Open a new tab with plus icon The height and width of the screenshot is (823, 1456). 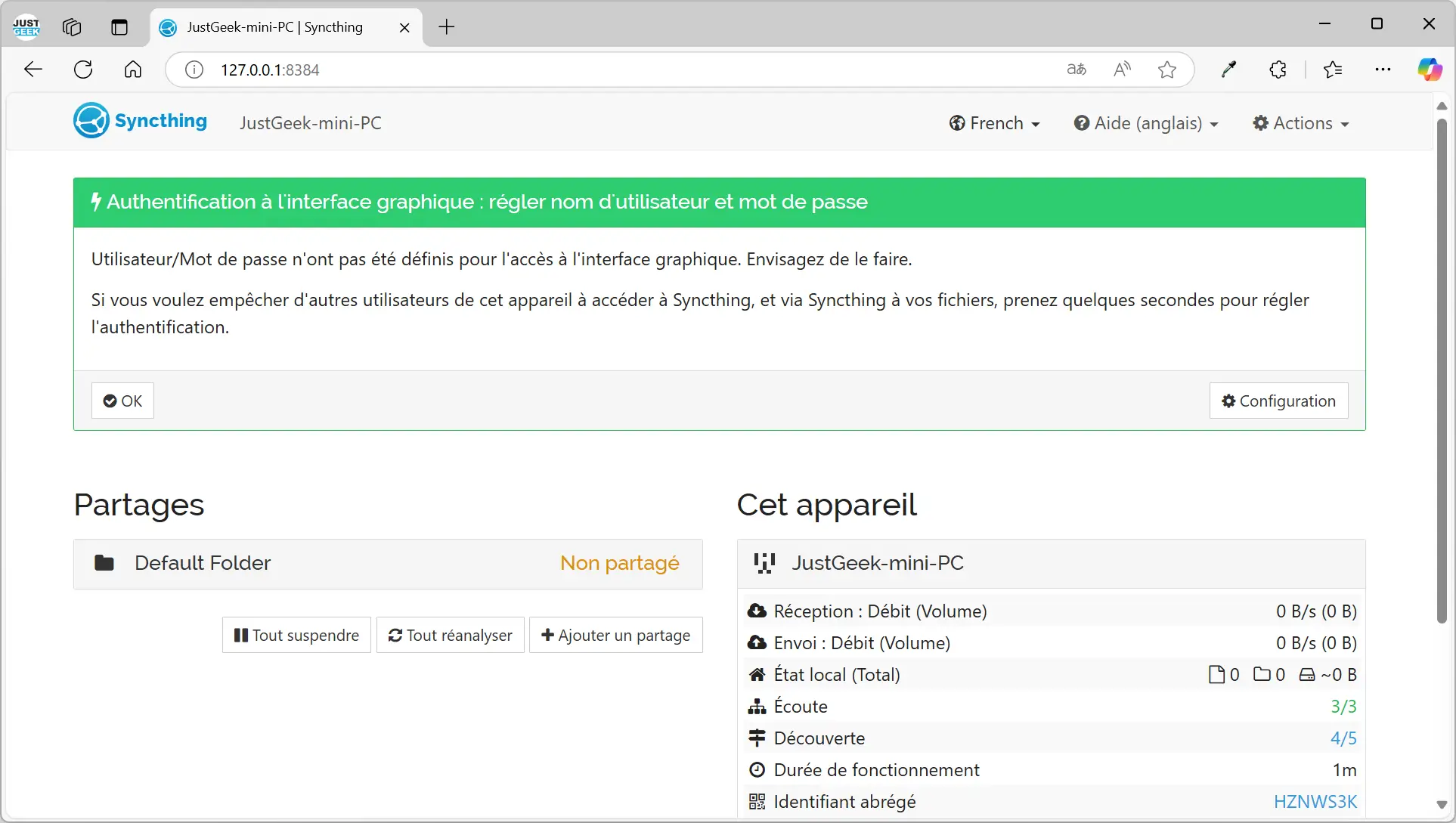(x=447, y=27)
